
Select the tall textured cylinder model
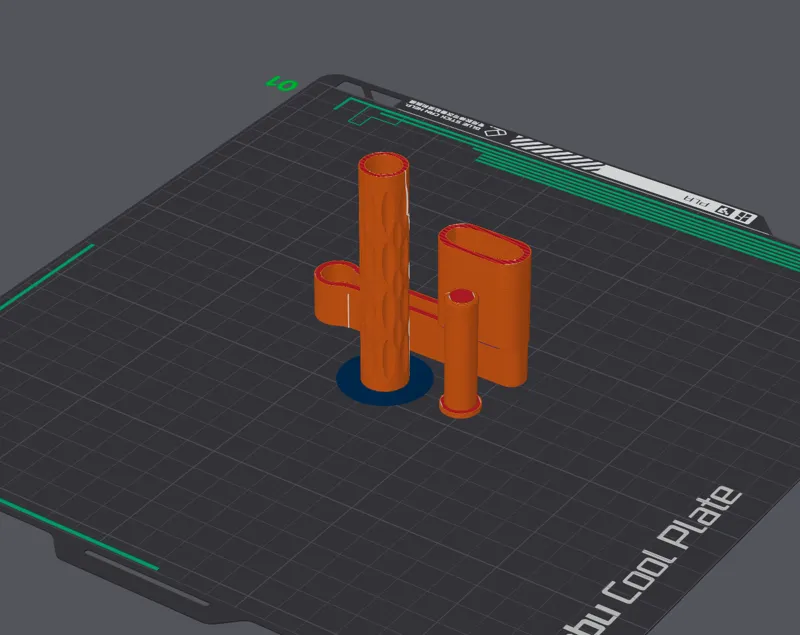click(384, 275)
